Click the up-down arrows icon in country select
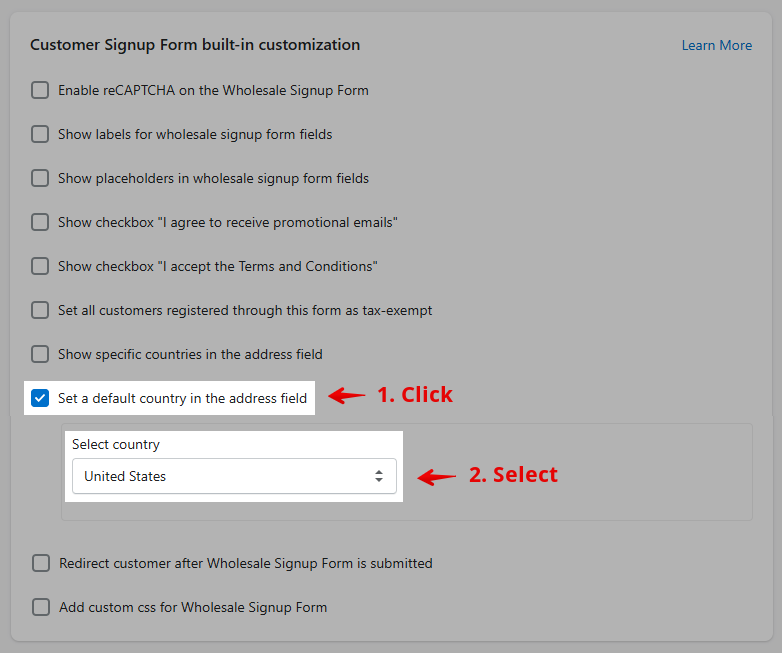 pos(379,476)
